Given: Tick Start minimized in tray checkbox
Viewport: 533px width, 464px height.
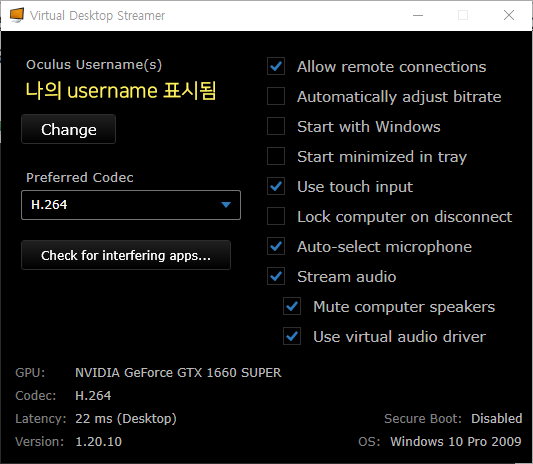Looking at the screenshot, I should coord(276,156).
